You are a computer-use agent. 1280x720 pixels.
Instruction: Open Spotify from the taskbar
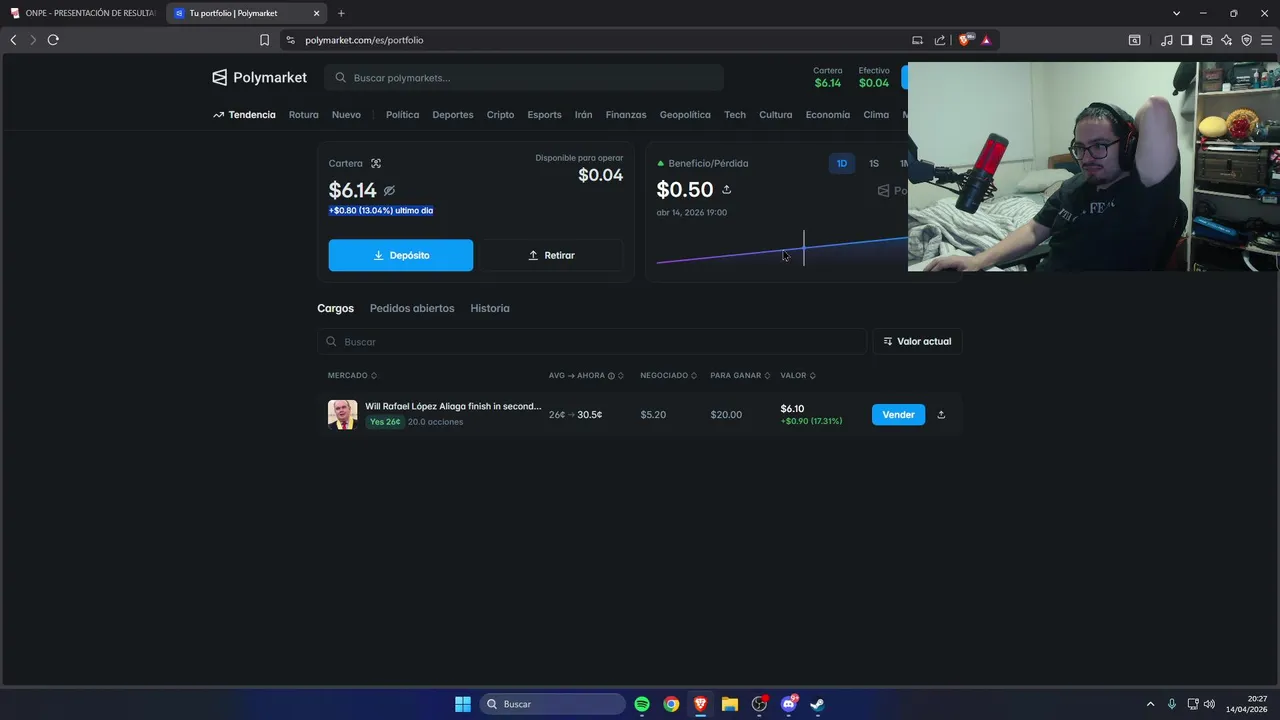pos(642,704)
